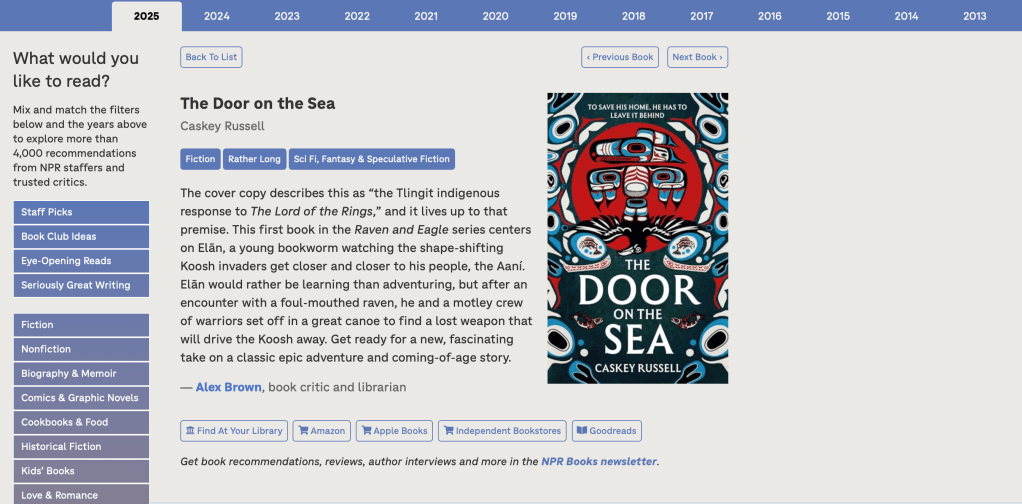The height and width of the screenshot is (504, 1022).
Task: Click The Door on the Sea cover
Action: (637, 238)
